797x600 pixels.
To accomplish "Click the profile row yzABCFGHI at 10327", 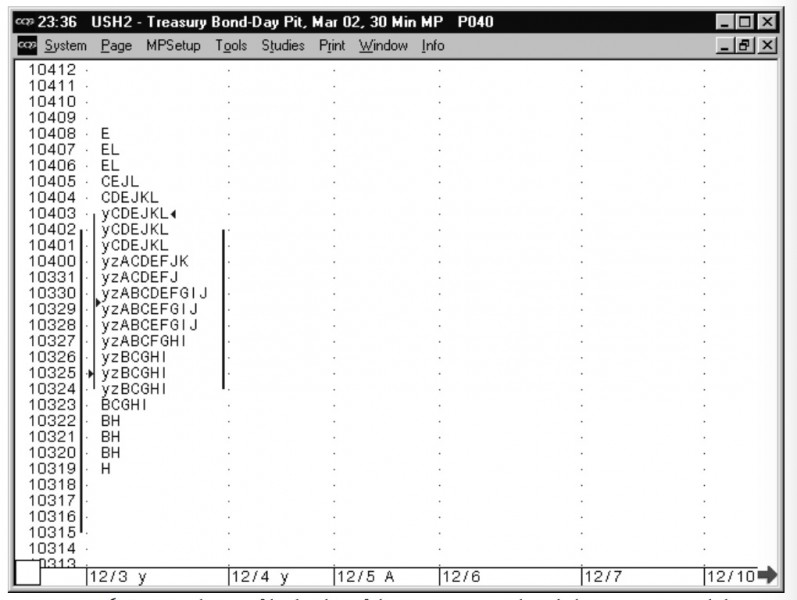I will pos(144,341).
